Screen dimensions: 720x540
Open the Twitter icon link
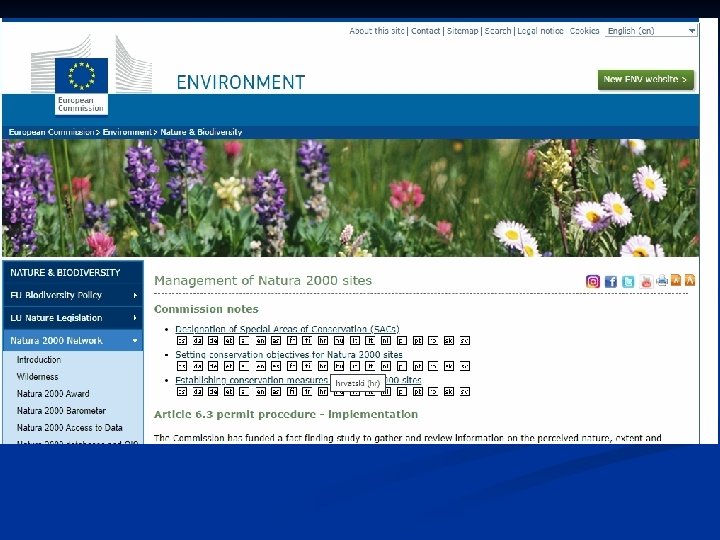628,281
